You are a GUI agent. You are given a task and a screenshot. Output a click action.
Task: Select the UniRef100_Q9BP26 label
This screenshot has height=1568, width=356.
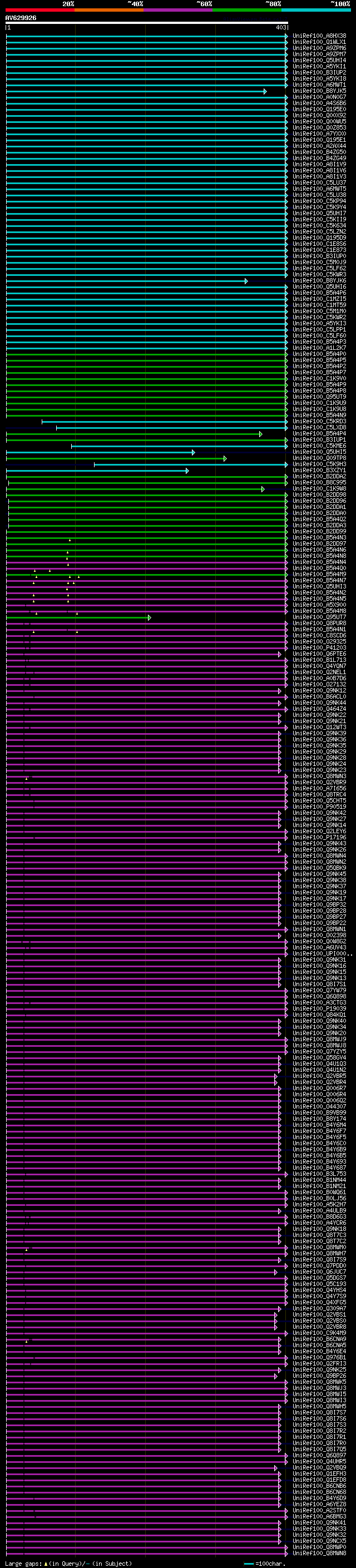(319, 1376)
